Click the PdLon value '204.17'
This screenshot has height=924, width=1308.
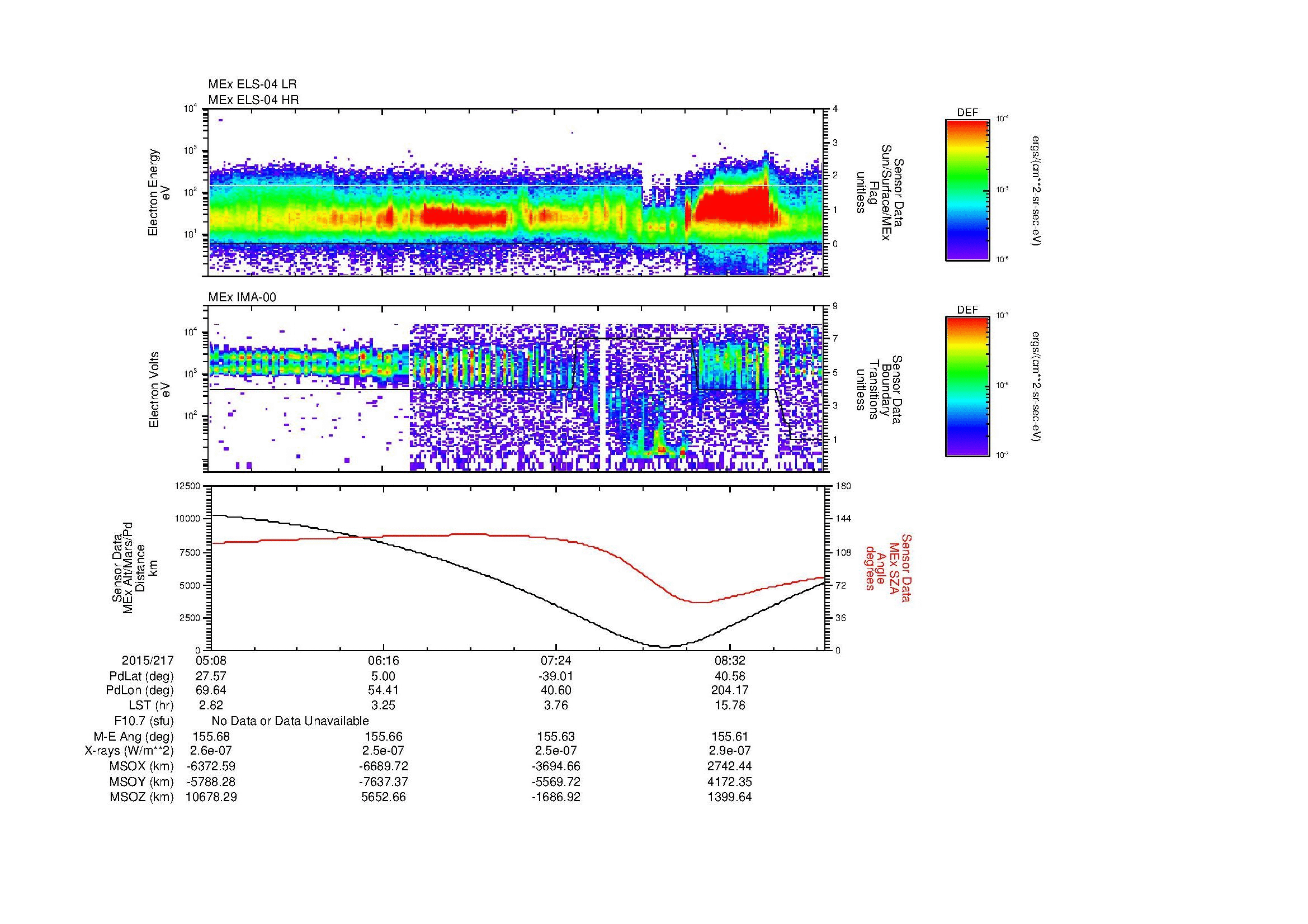coord(730,690)
